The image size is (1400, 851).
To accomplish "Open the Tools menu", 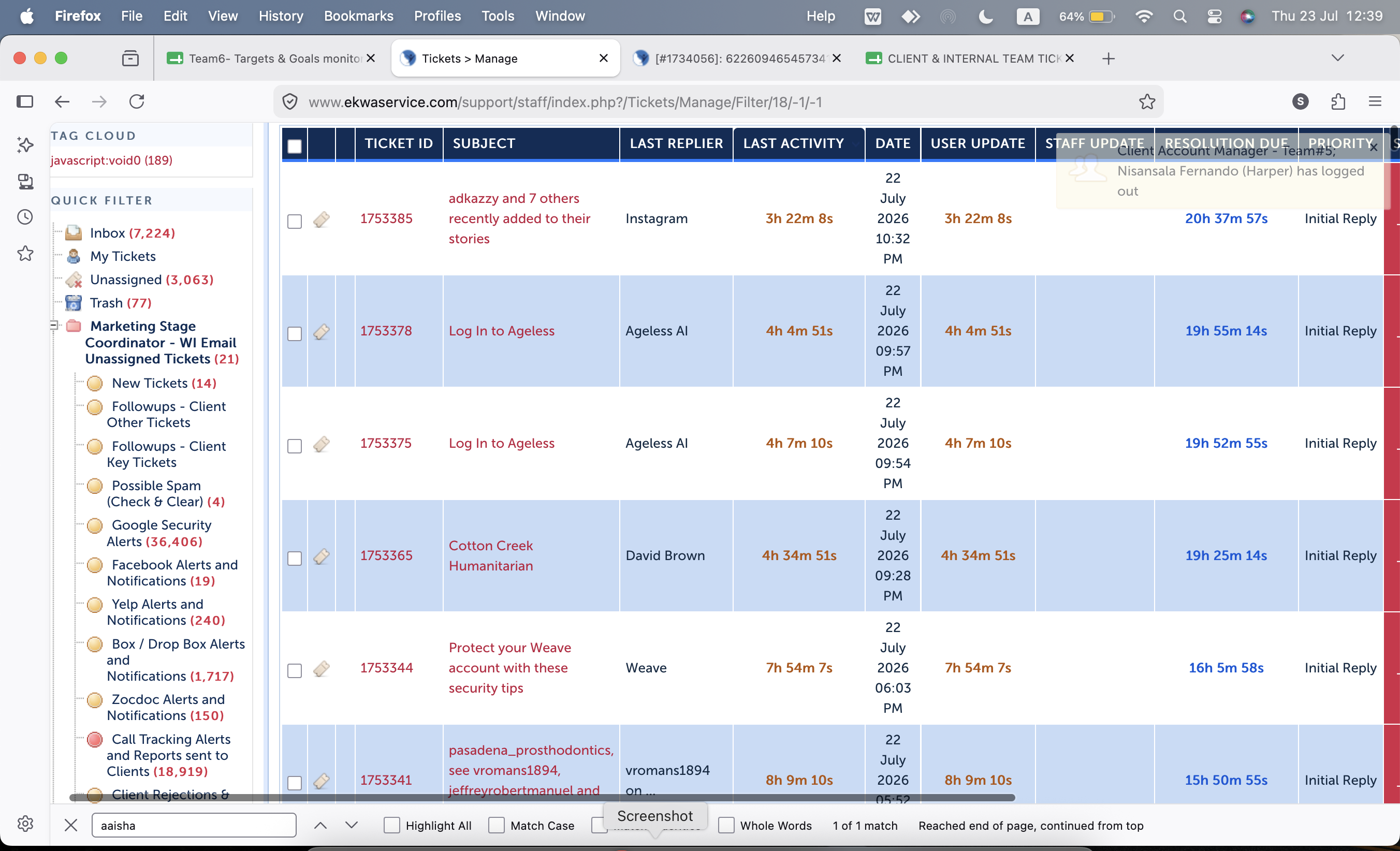I will 498,16.
